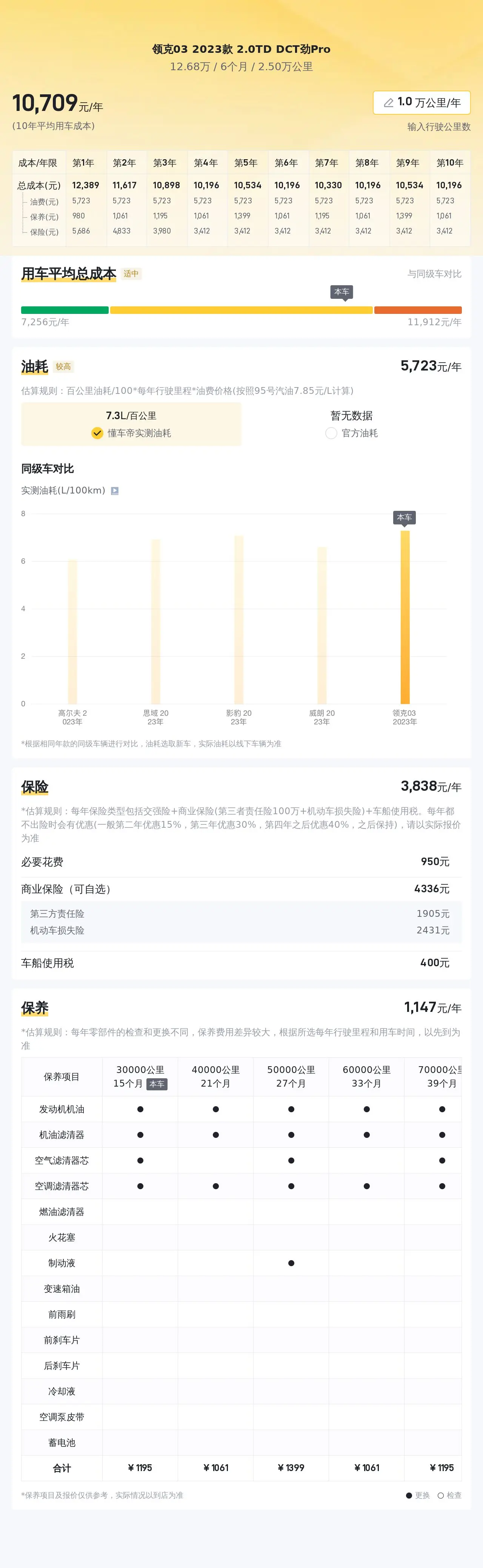The height and width of the screenshot is (1568, 483).
Task: Tap the 思域 bar in the fuel chart
Action: [155, 621]
